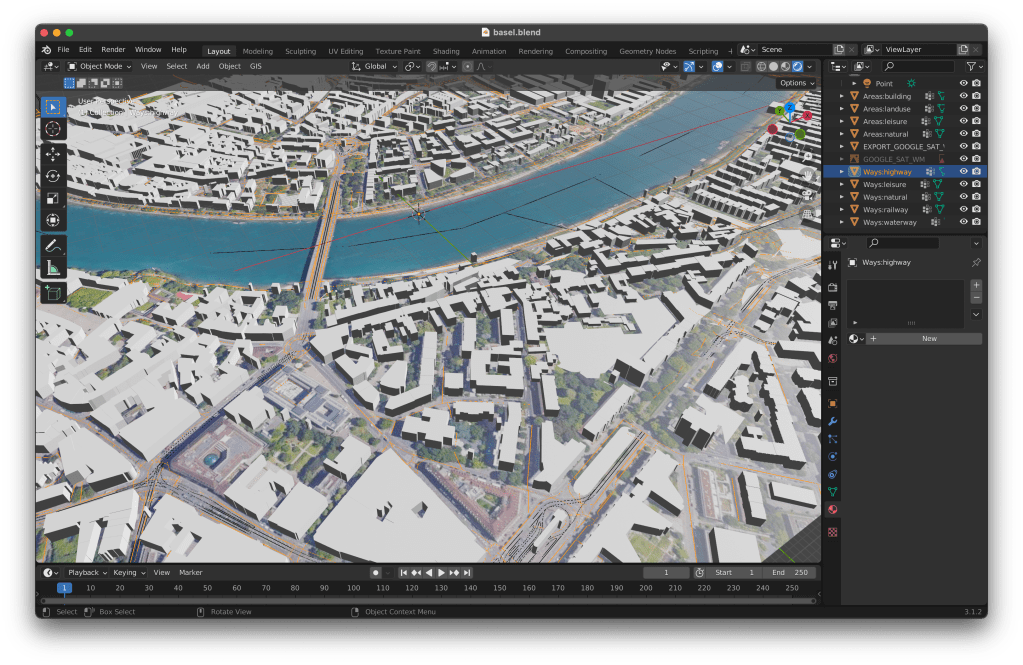Open the Modifier properties wrench tab

click(832, 422)
